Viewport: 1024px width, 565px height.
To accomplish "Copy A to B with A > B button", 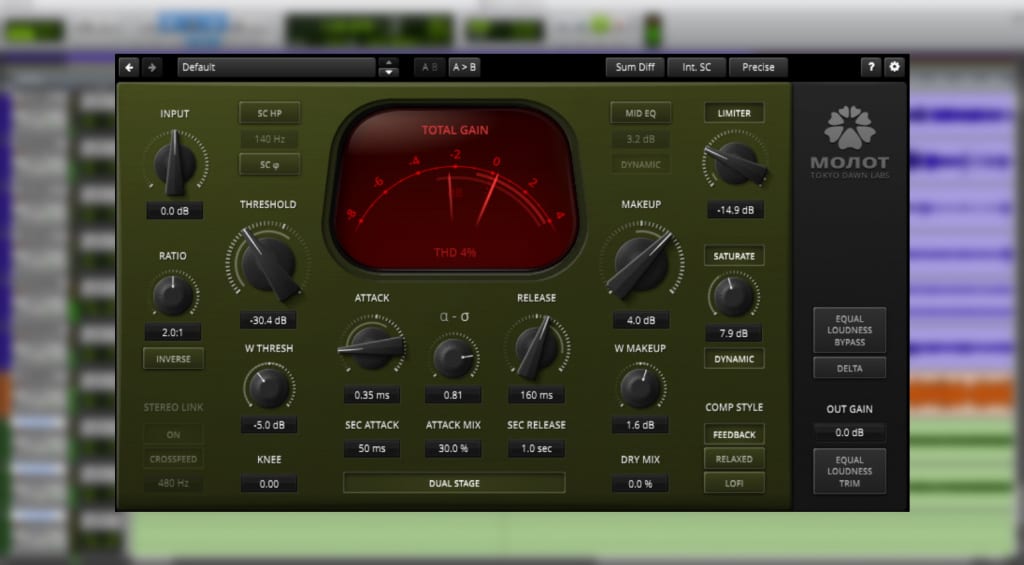I will coord(464,67).
